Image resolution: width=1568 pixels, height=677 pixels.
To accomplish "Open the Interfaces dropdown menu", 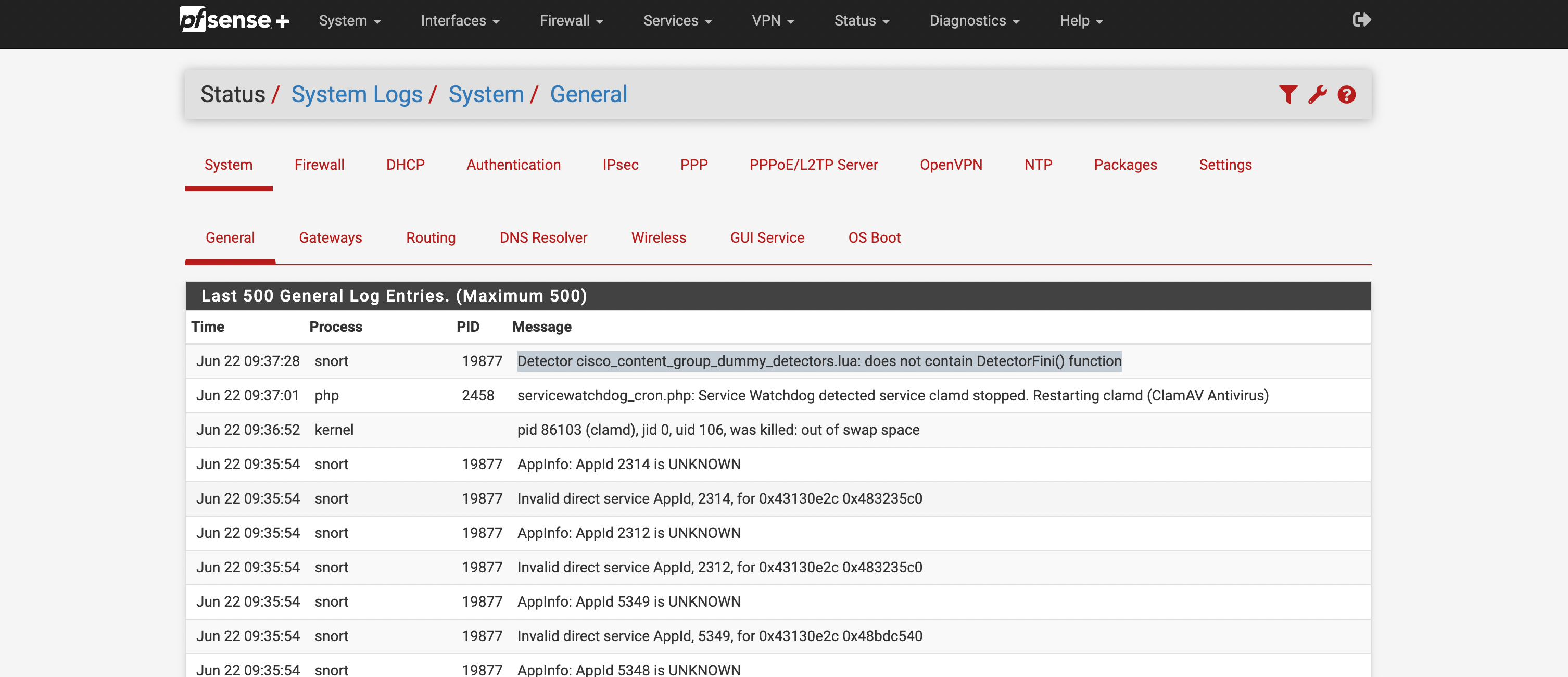I will (460, 21).
